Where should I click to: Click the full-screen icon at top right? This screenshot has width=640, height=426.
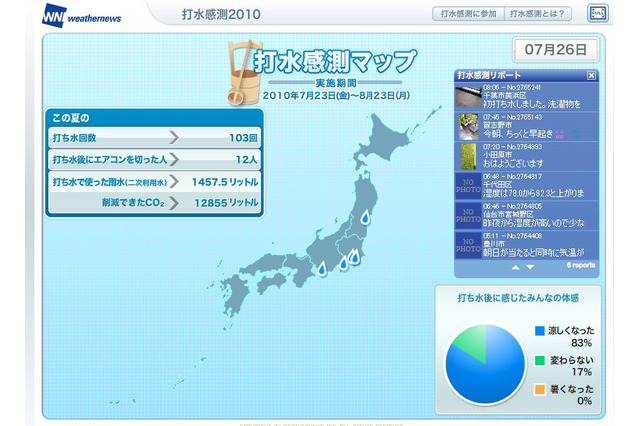click(x=597, y=13)
